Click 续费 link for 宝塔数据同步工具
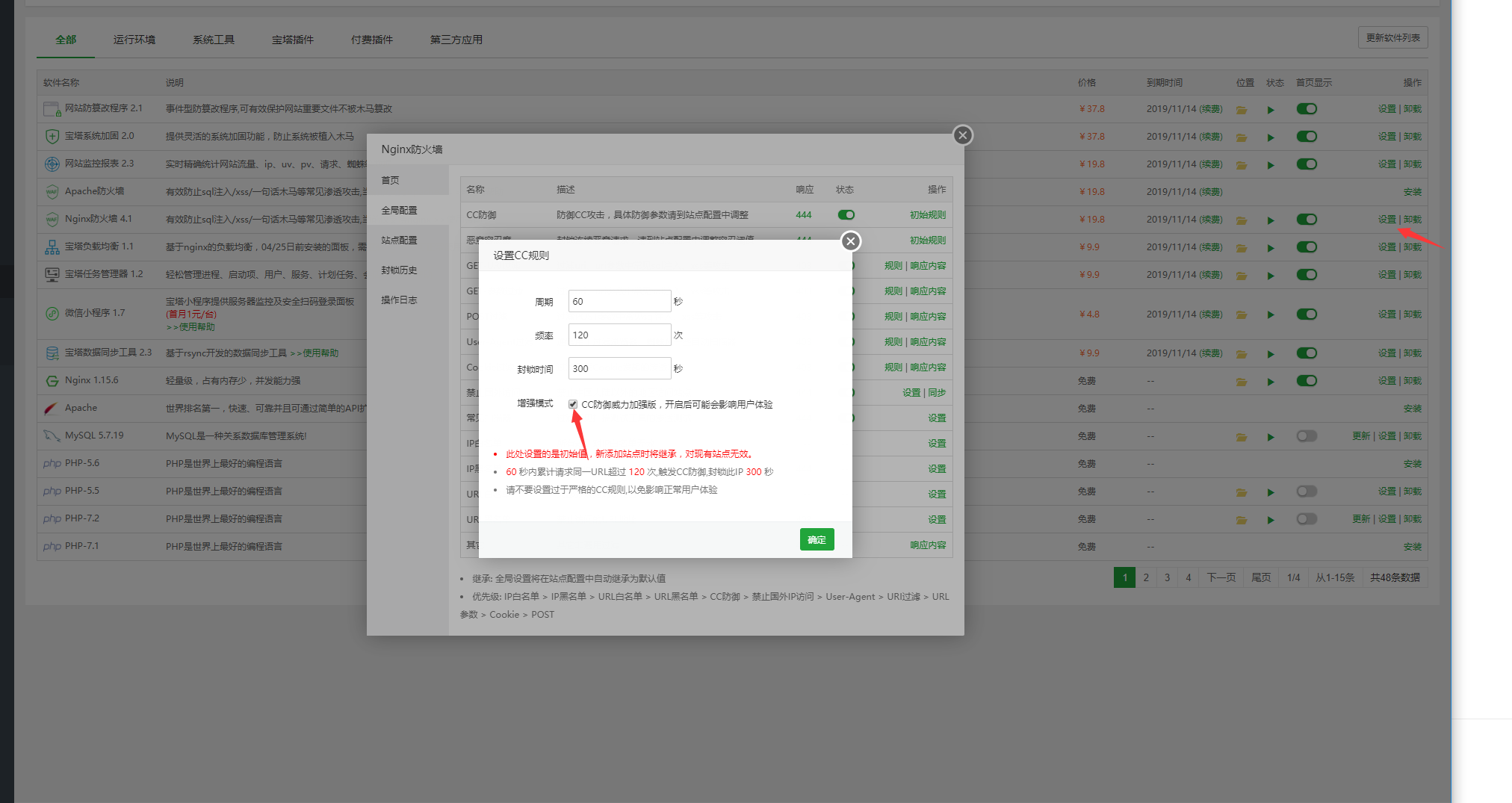The width and height of the screenshot is (1512, 803). tap(1211, 353)
